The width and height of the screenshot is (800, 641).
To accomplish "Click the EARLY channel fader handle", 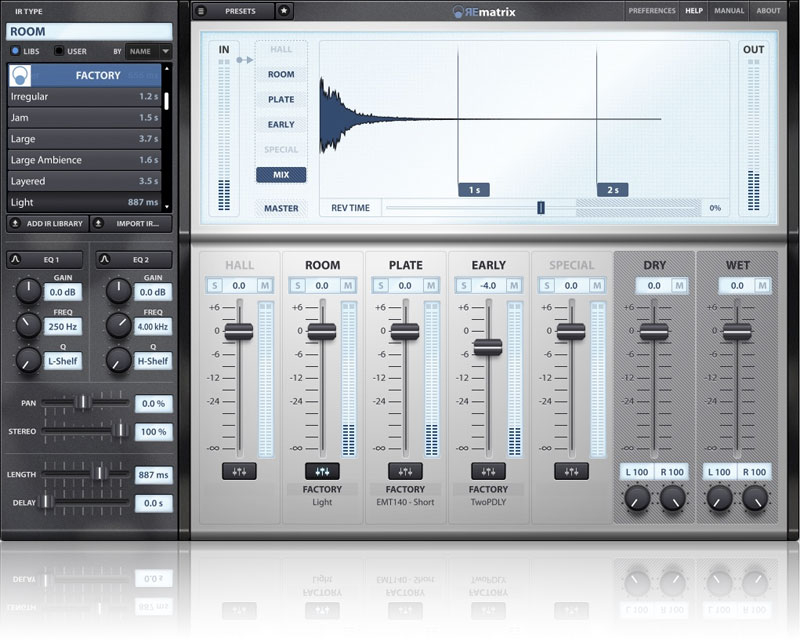I will pos(488,348).
